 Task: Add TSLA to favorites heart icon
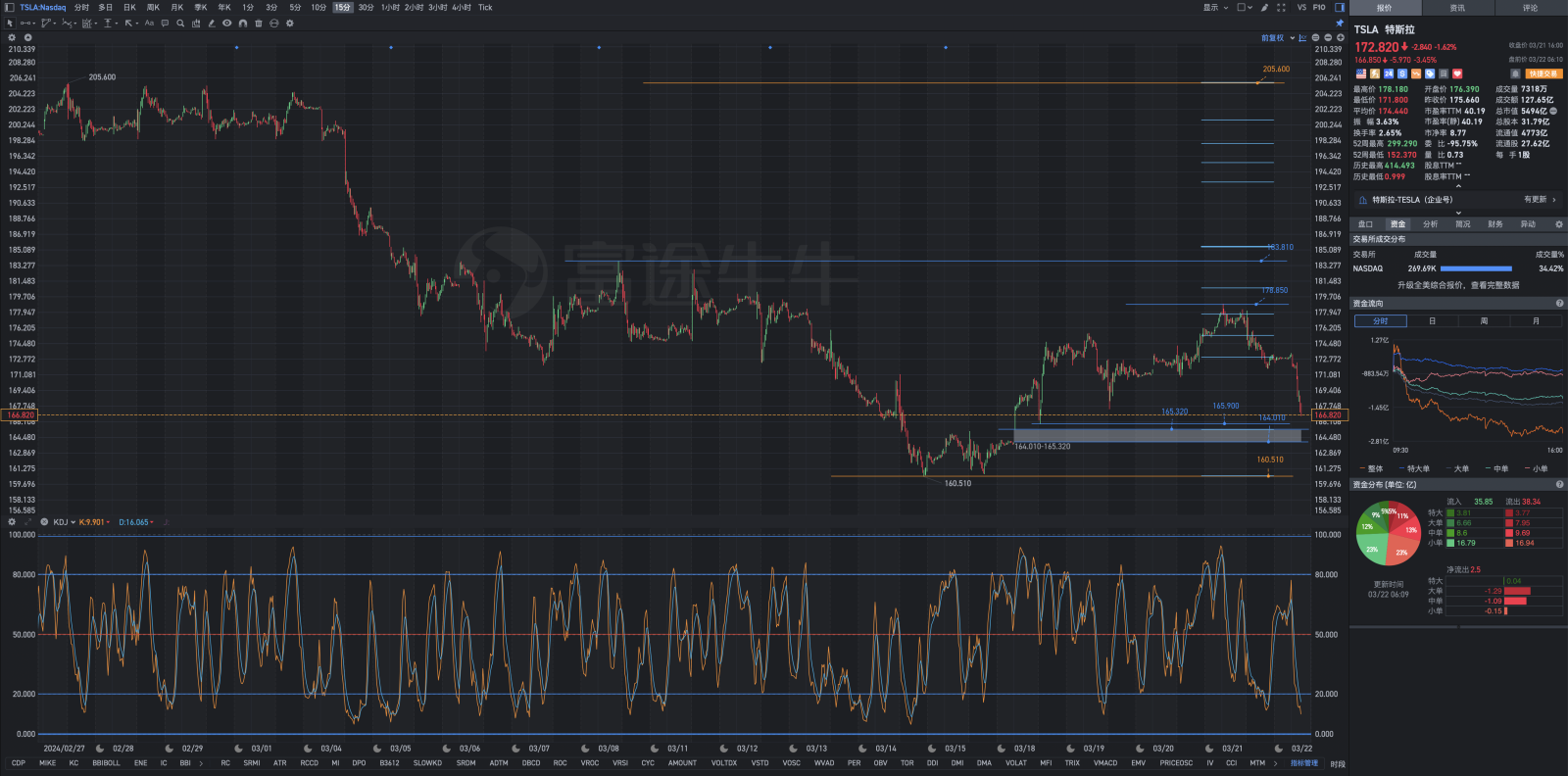pyautogui.click(x=1457, y=73)
